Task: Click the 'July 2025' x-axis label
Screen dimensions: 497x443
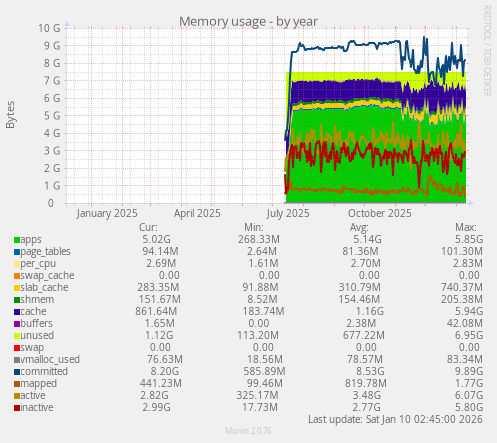Action: (x=288, y=213)
